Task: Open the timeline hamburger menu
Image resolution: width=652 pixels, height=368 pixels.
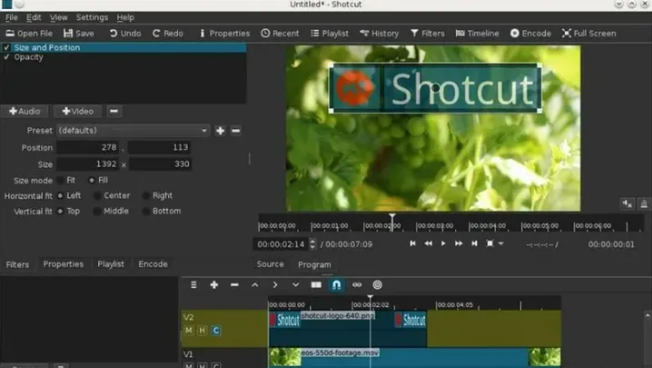Action: (x=194, y=285)
